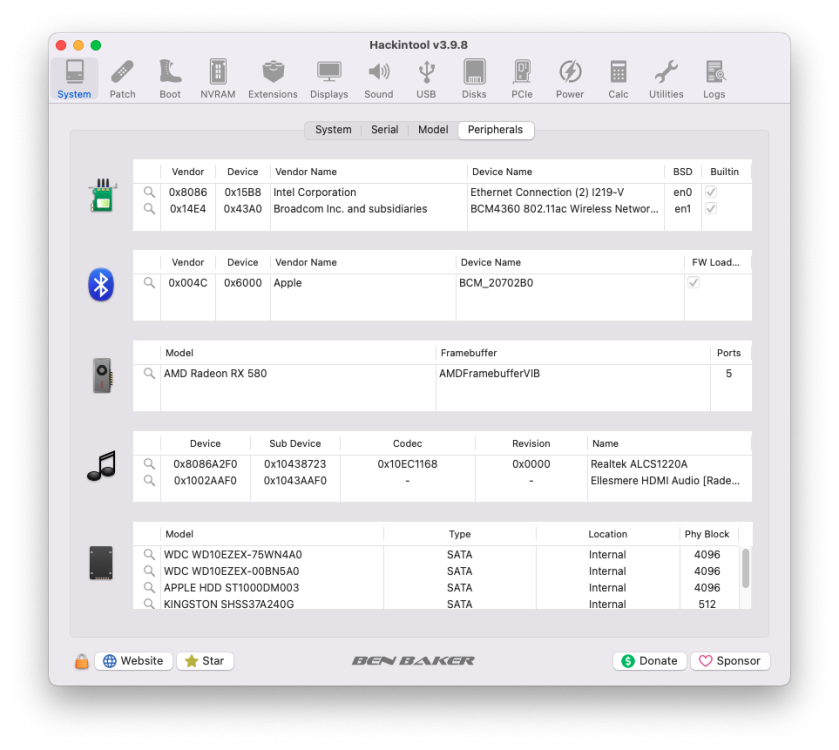Open the Utilities toolbar section

click(x=666, y=79)
